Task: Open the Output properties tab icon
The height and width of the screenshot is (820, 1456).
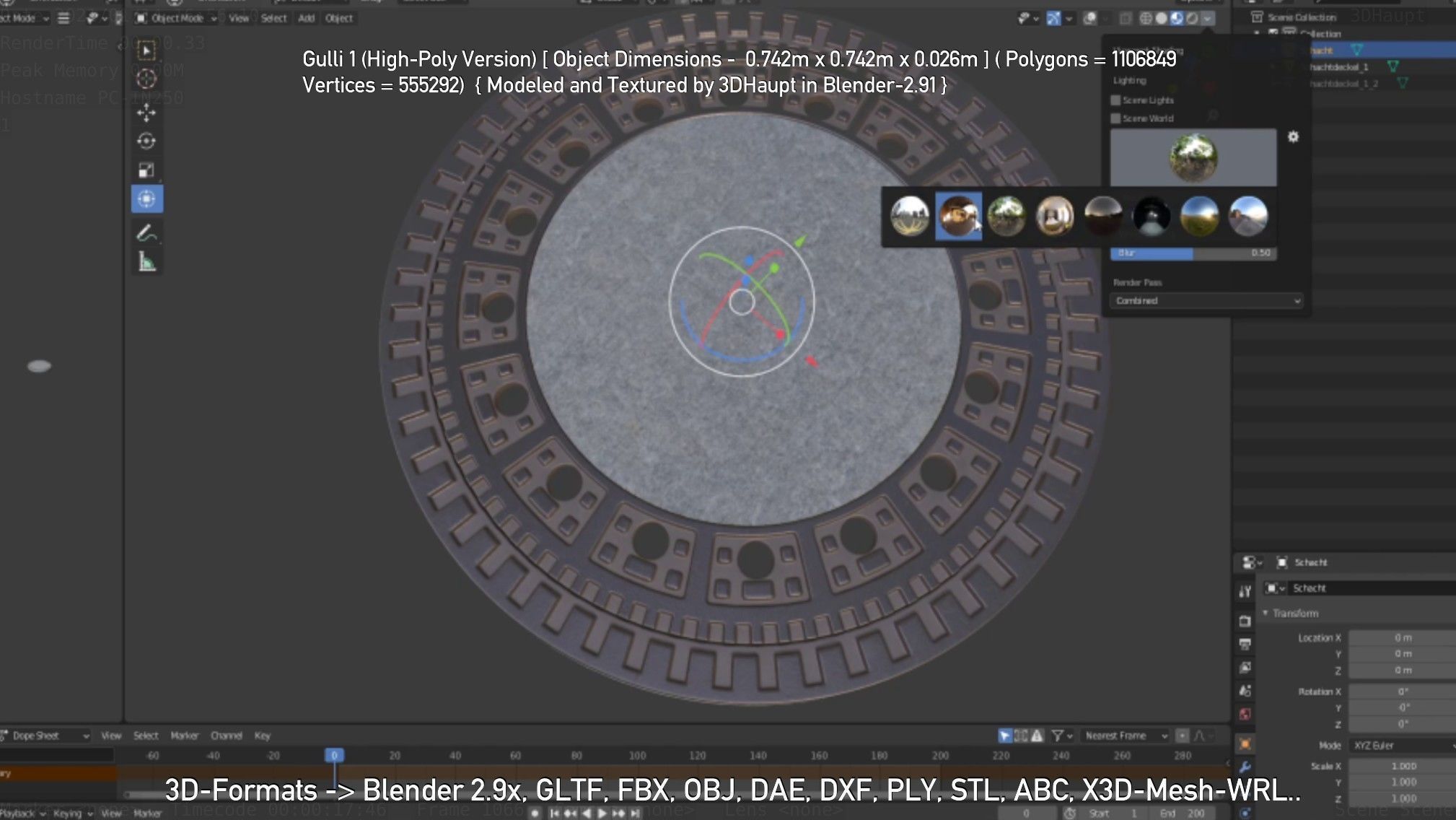Action: tap(1245, 644)
